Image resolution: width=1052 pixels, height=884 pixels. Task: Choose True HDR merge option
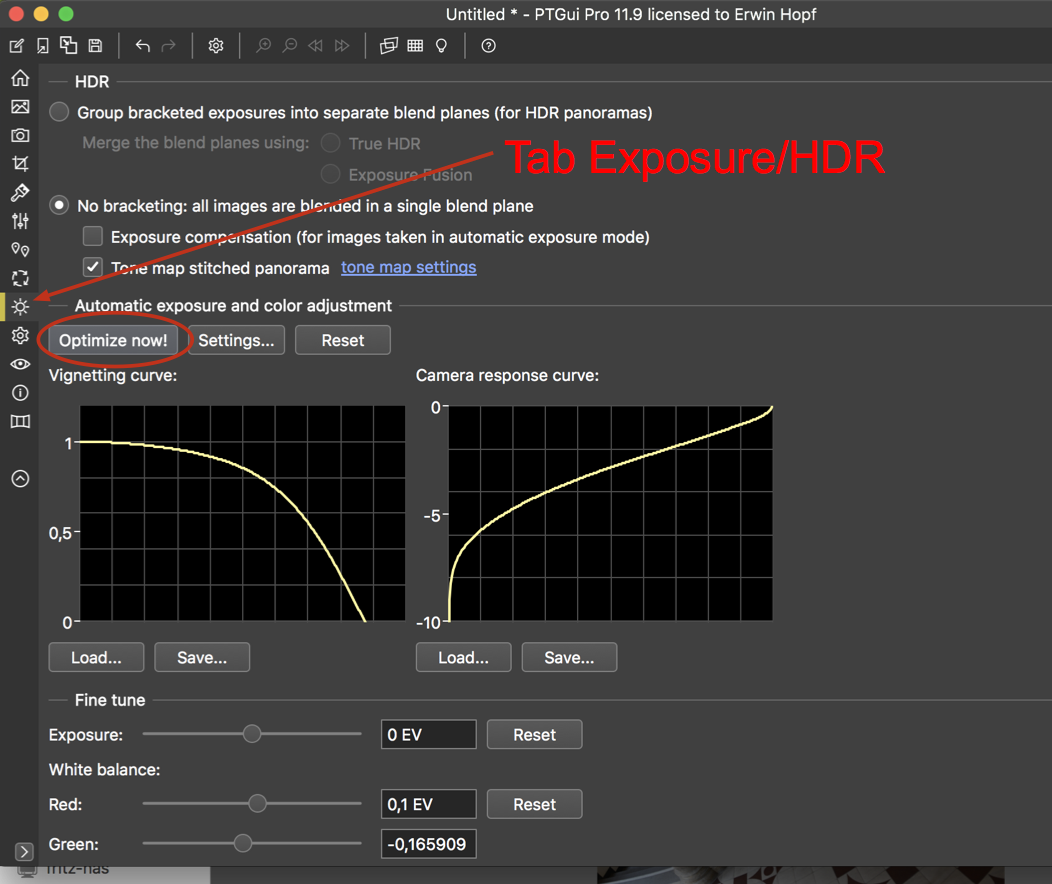(x=331, y=143)
